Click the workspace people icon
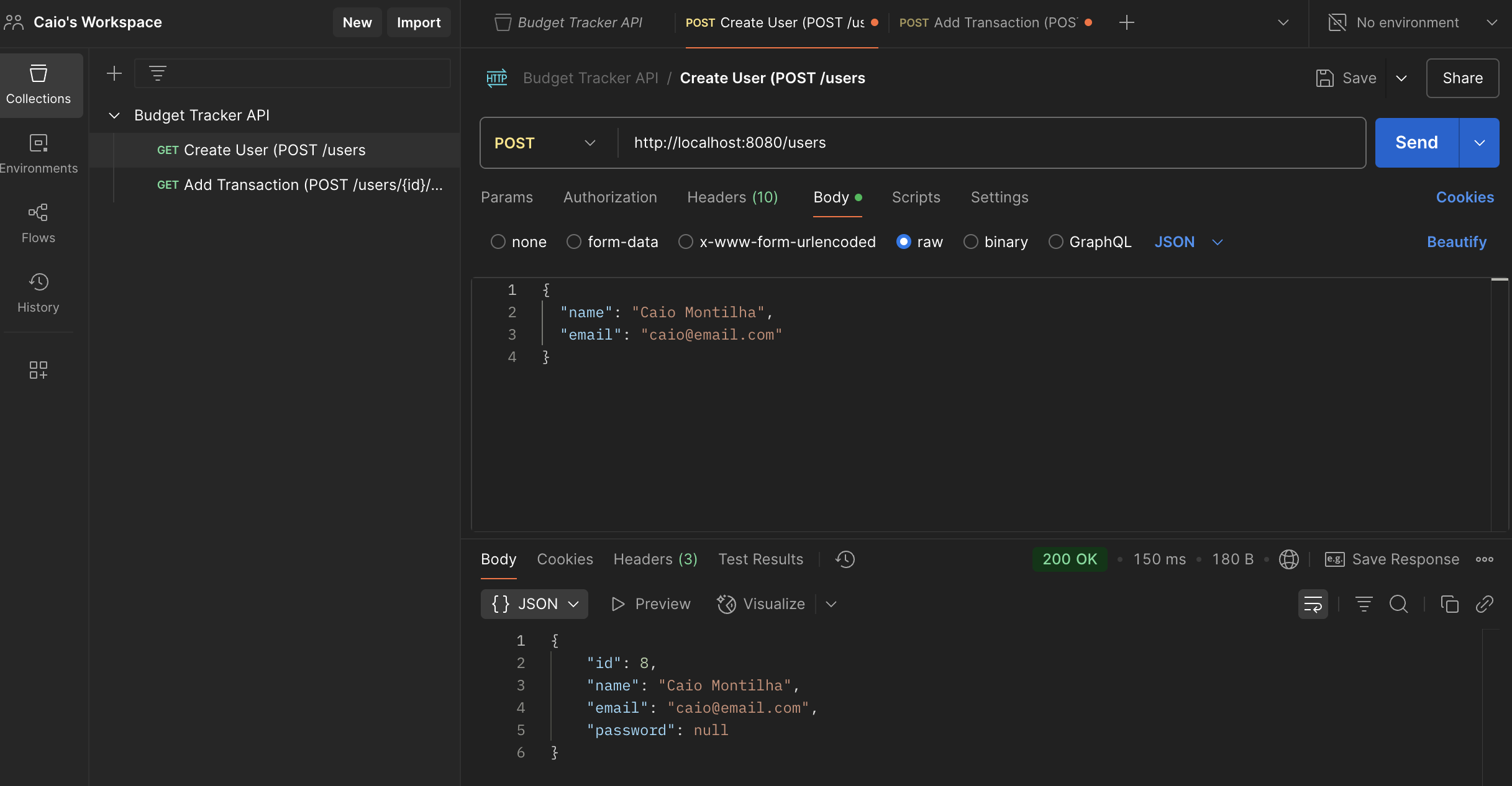This screenshot has height=786, width=1512. (x=14, y=22)
